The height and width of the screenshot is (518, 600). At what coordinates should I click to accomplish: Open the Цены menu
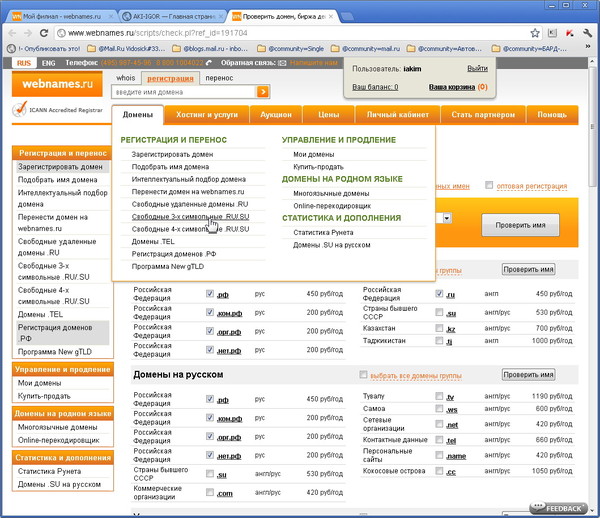coord(329,115)
